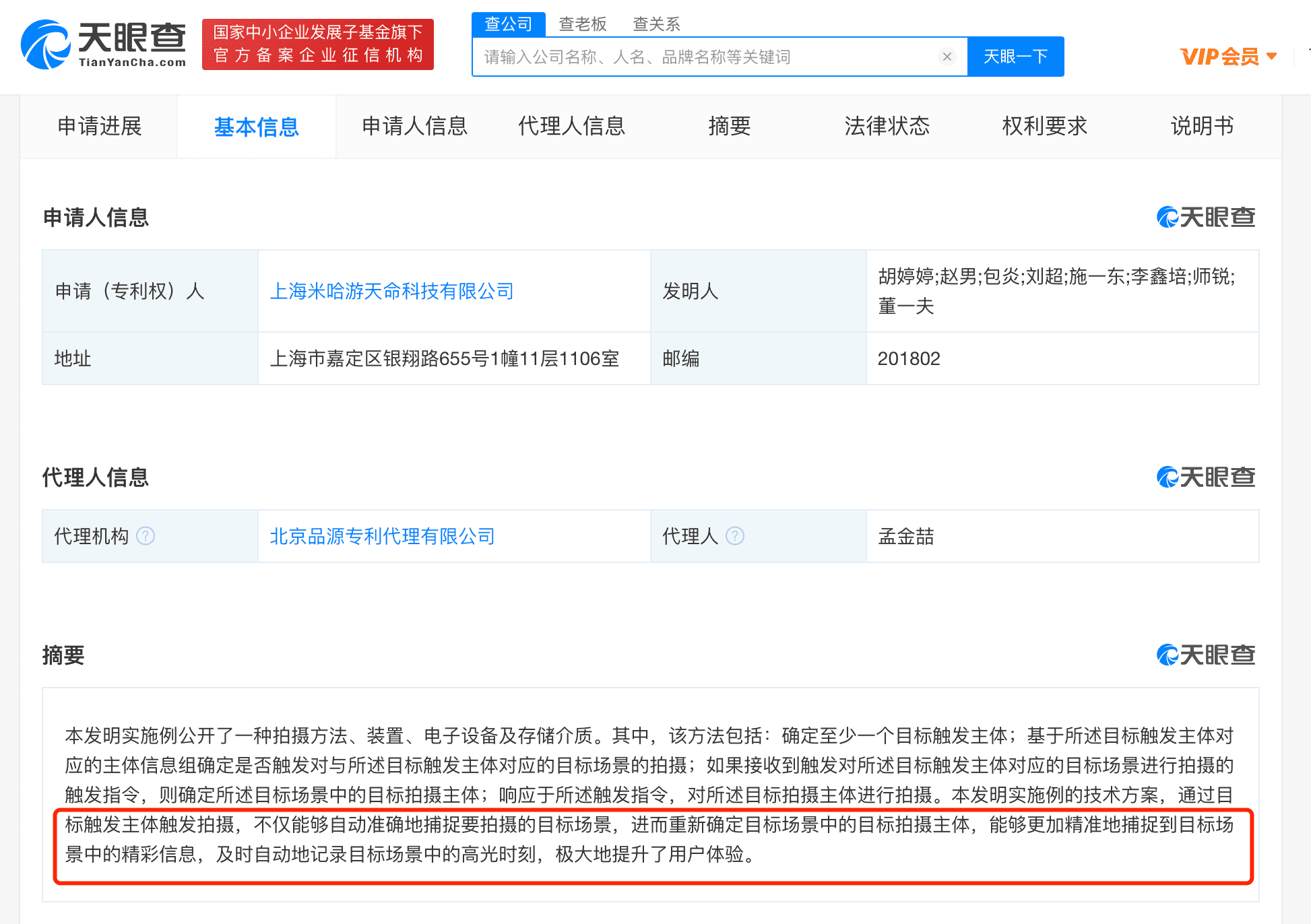Jump to the 摘要 tab
This screenshot has width=1311, height=924.
(730, 126)
